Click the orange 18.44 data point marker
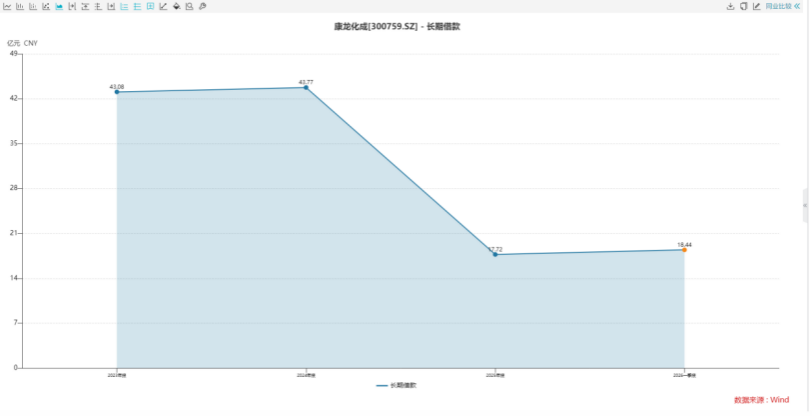This screenshot has width=812, height=416. tap(685, 250)
